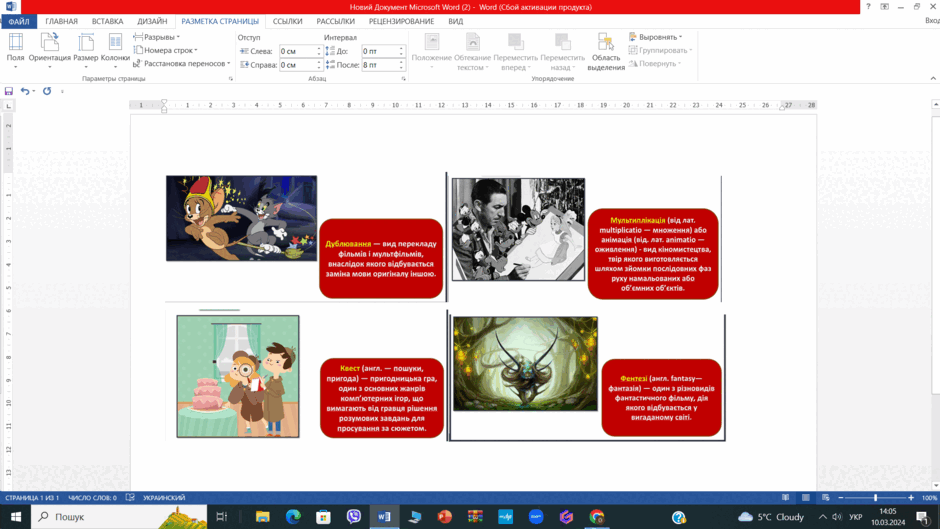The height and width of the screenshot is (529, 940).
Task: Open Word help question mark
Action: [x=868, y=7]
